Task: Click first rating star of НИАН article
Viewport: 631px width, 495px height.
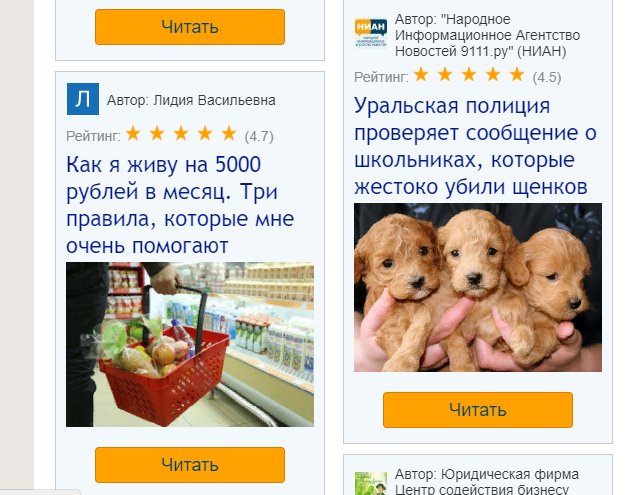Action: click(421, 74)
